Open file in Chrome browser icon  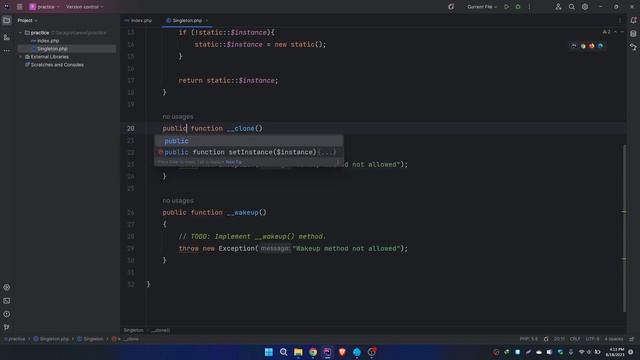pos(583,46)
